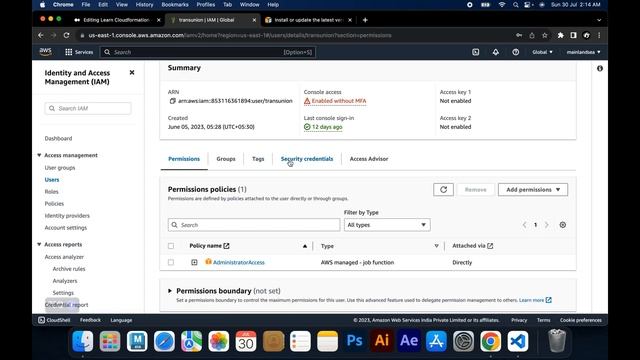Open Cookie preferences in the footer
The width and height of the screenshot is (640, 360).
click(x=580, y=320)
